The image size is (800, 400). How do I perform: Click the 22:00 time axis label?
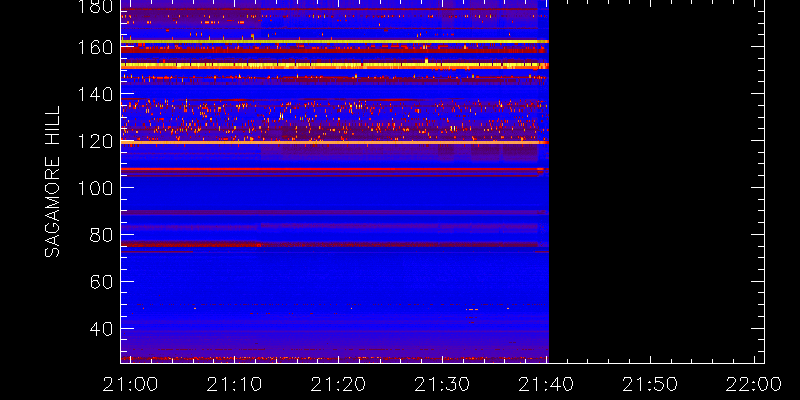click(x=754, y=384)
